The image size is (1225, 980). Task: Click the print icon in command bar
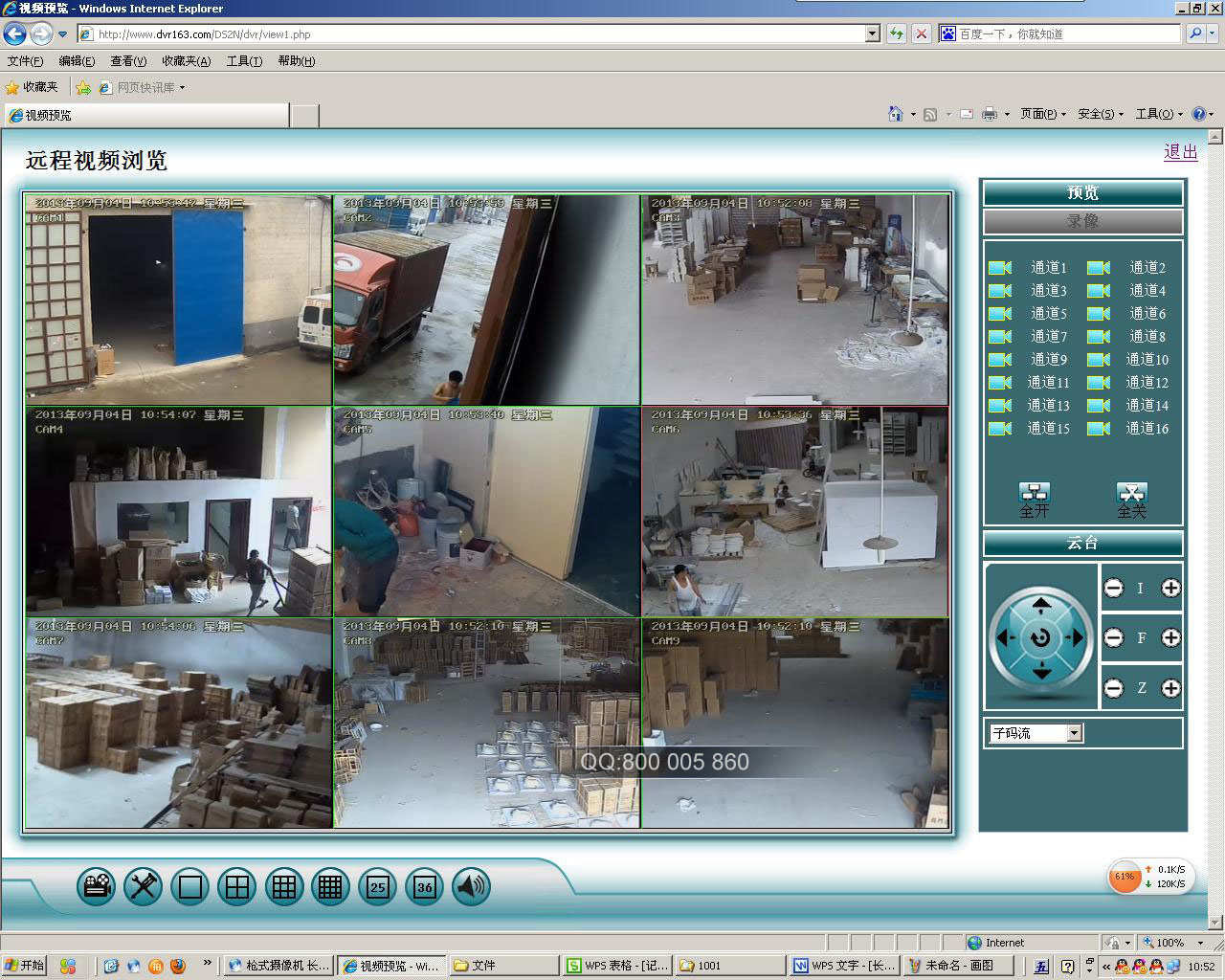point(990,114)
